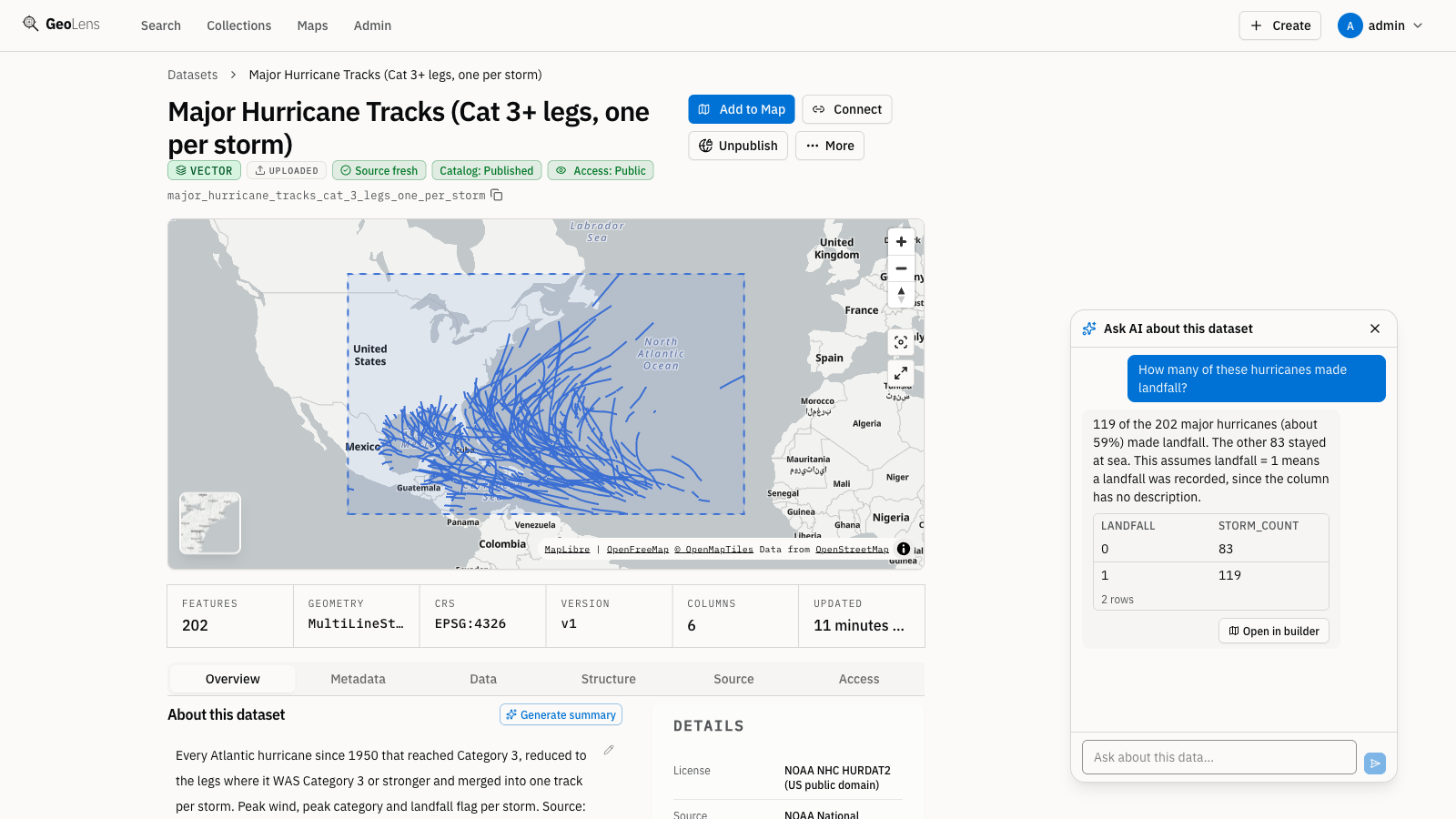Unpublish the dataset
This screenshot has height=819, width=1456.
(x=738, y=146)
